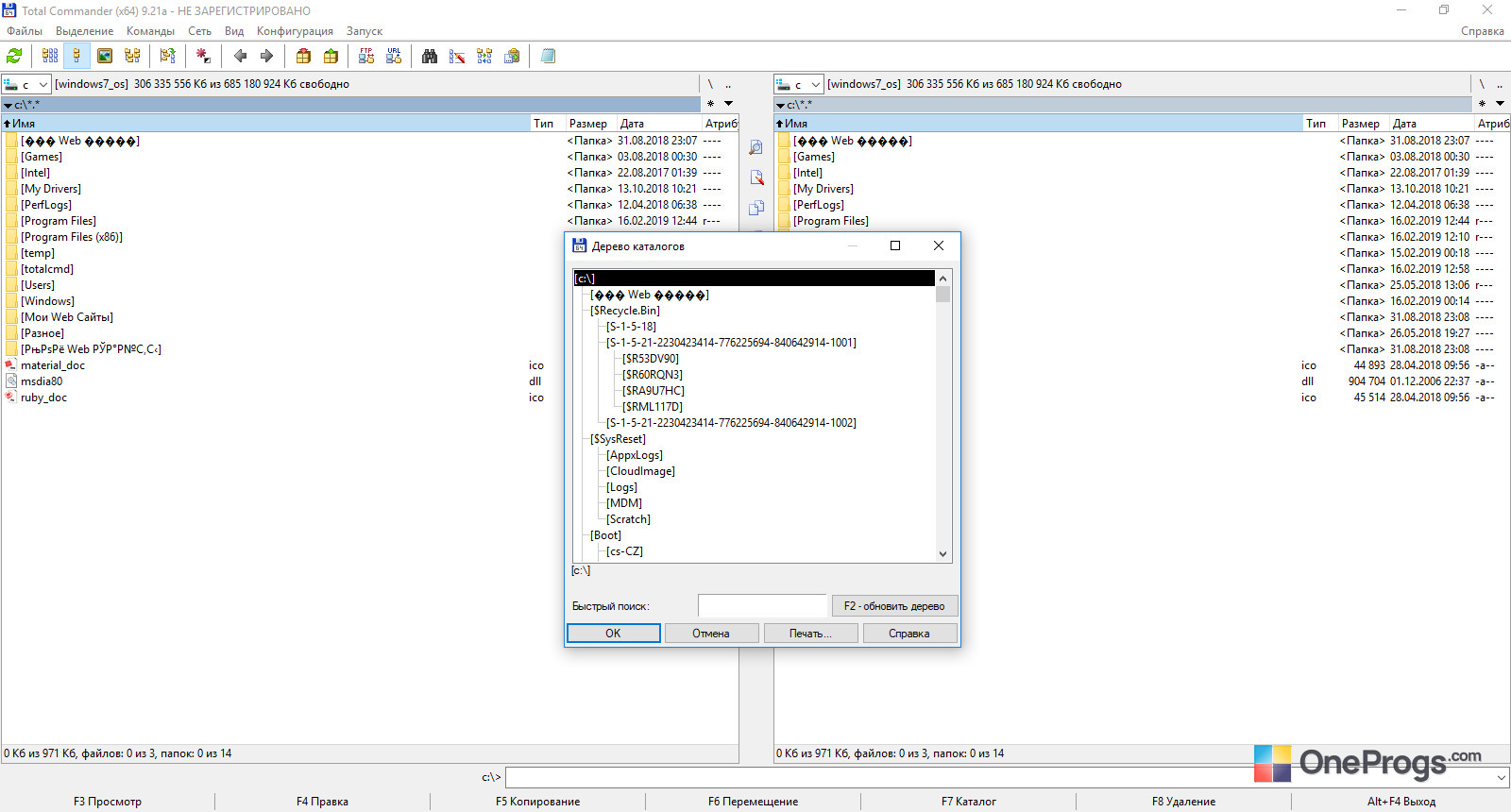This screenshot has width=1511, height=812.
Task: Click the copy files icon between panels
Action: [756, 208]
